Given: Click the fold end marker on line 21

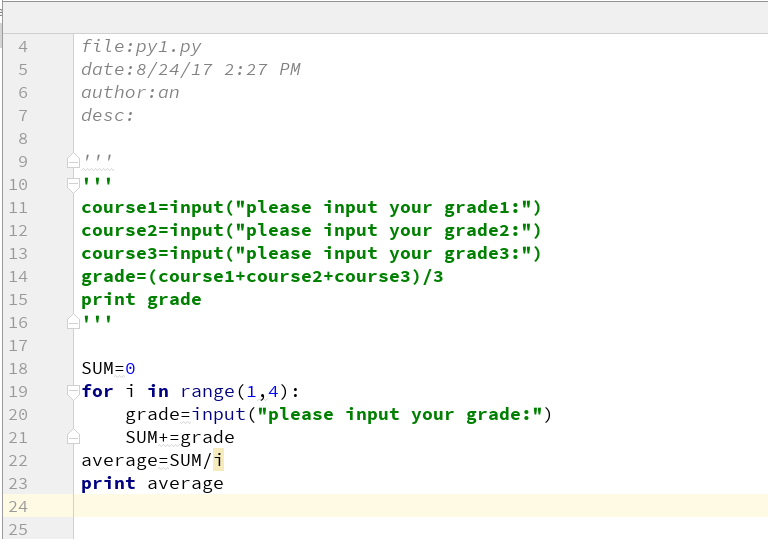Looking at the screenshot, I should coord(72,437).
